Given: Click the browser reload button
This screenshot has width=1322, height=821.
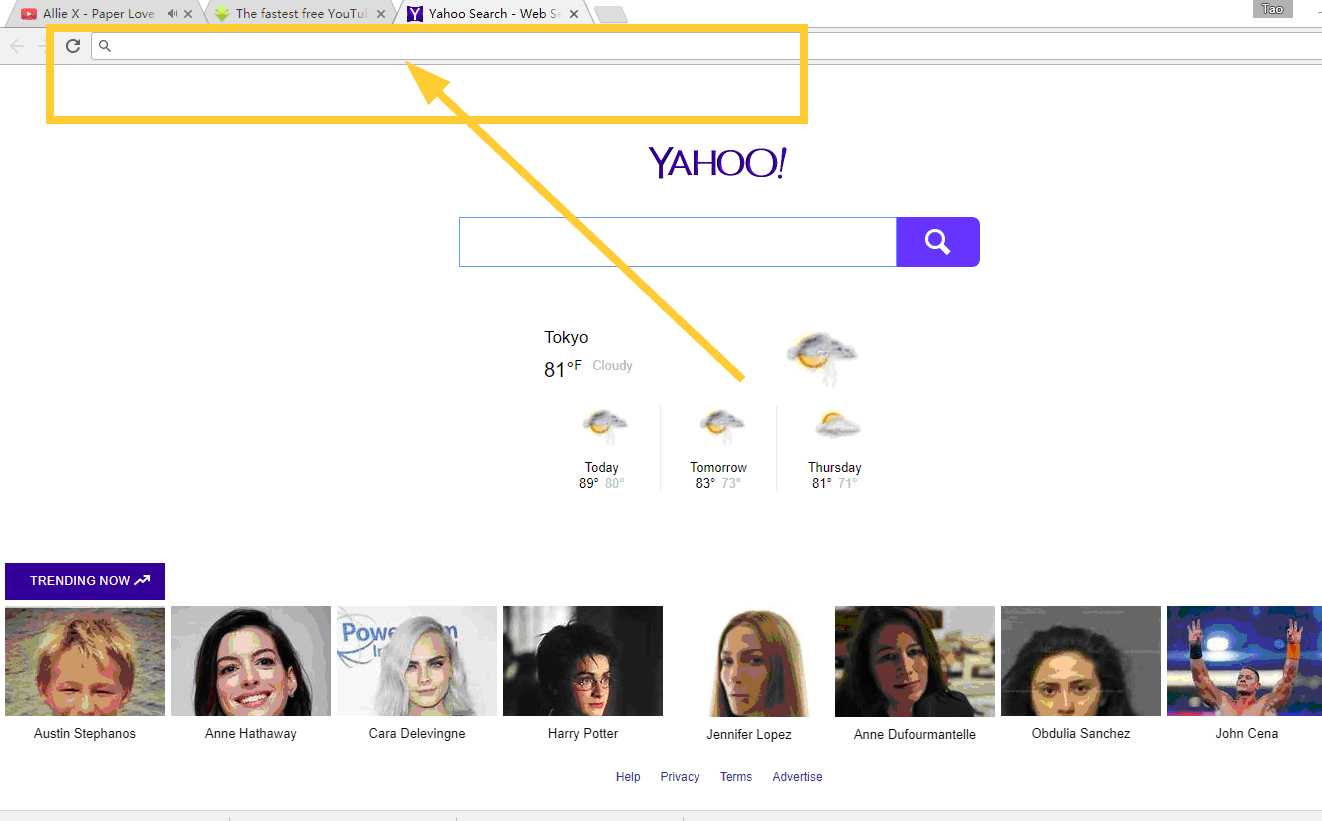Looking at the screenshot, I should [73, 46].
